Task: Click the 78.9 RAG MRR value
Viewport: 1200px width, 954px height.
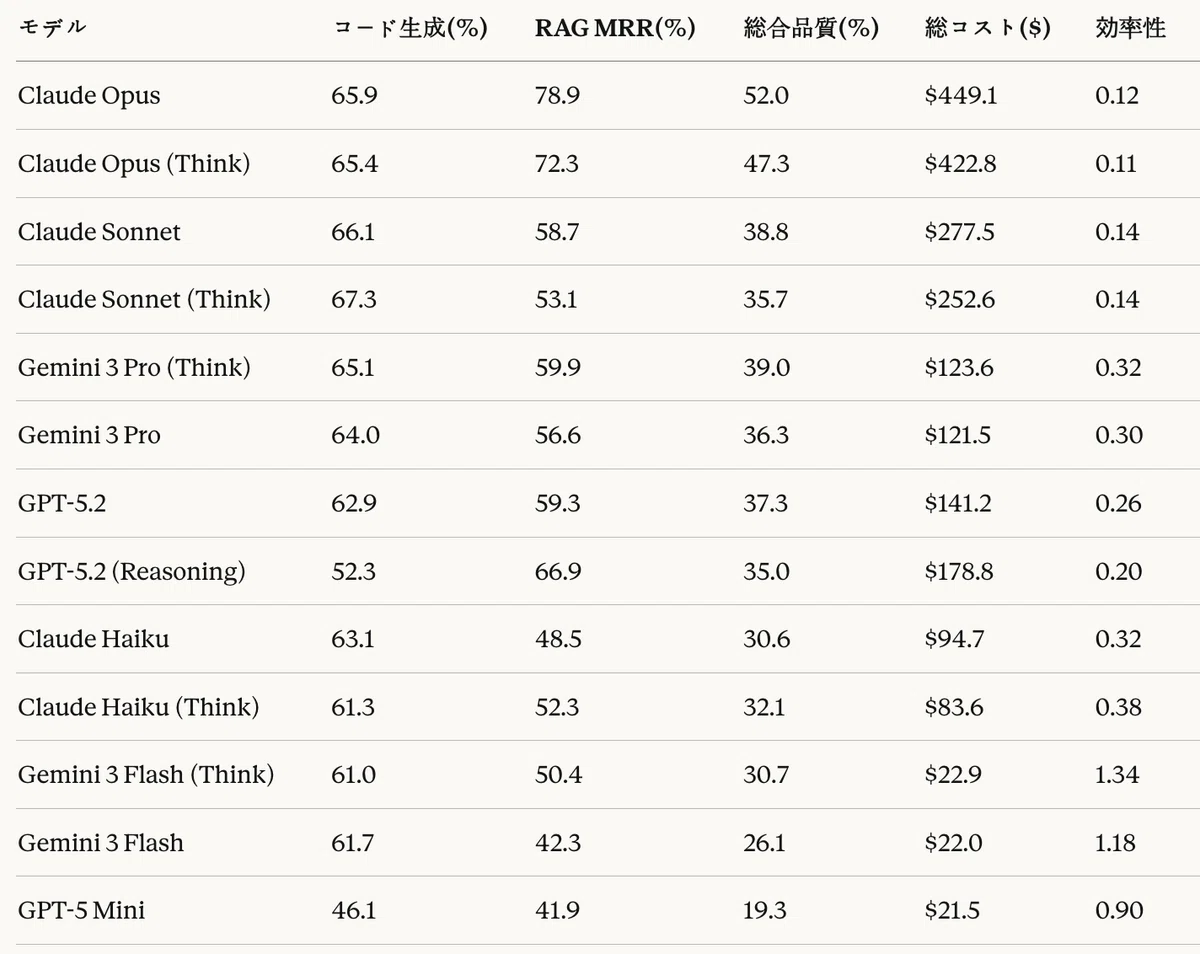Action: tap(557, 96)
